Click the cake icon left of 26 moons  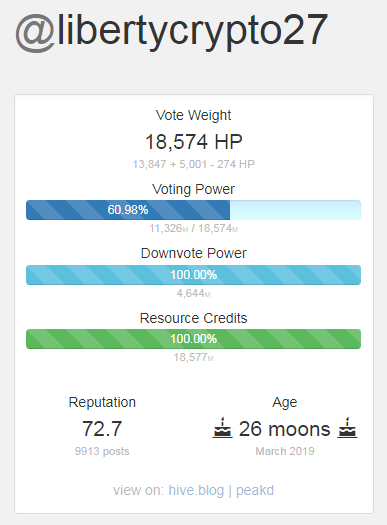pyautogui.click(x=222, y=428)
